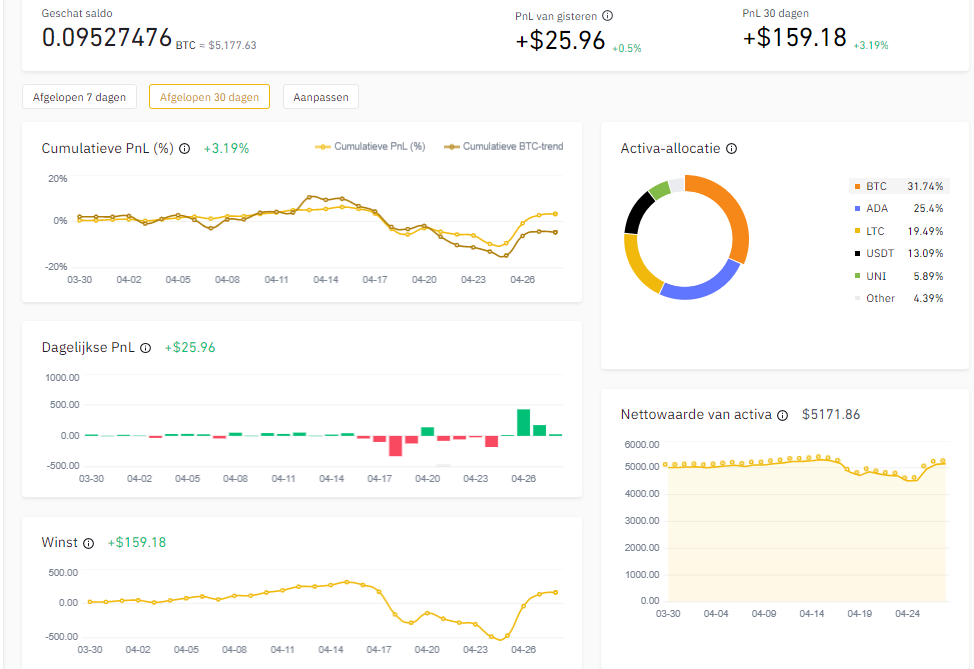The height and width of the screenshot is (669, 974).
Task: Click the Geschat saldo BTC balance value
Action: pos(107,38)
